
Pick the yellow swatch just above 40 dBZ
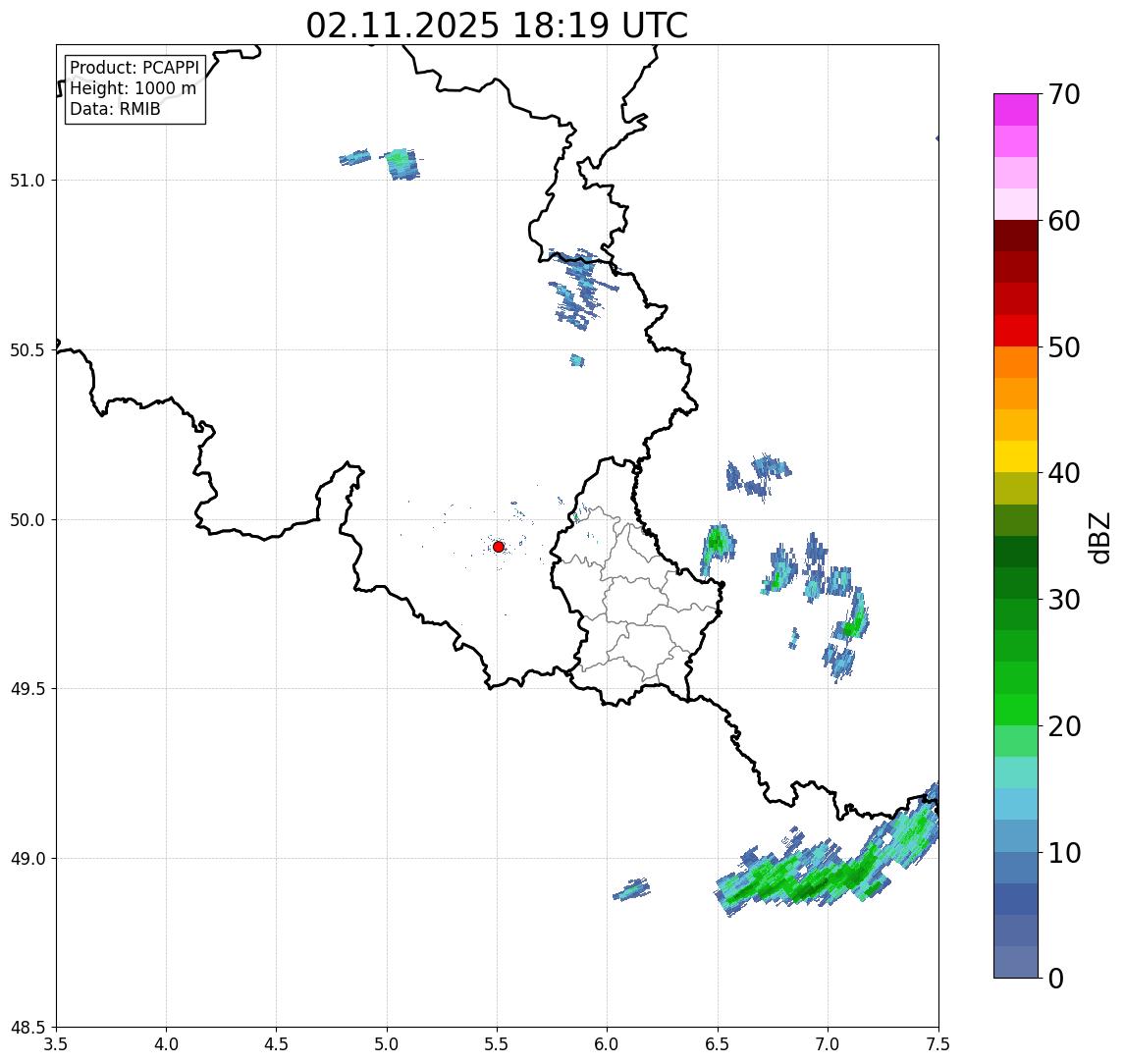point(1015,456)
